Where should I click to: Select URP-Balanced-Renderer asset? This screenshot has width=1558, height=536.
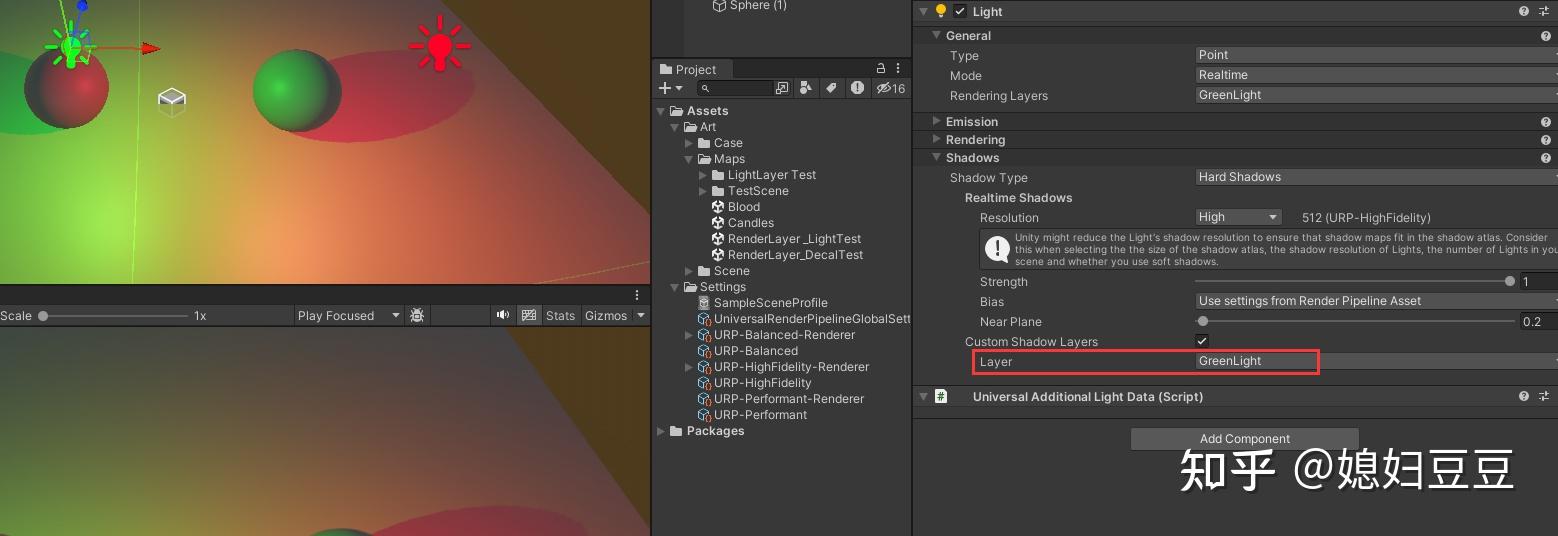click(x=776, y=335)
